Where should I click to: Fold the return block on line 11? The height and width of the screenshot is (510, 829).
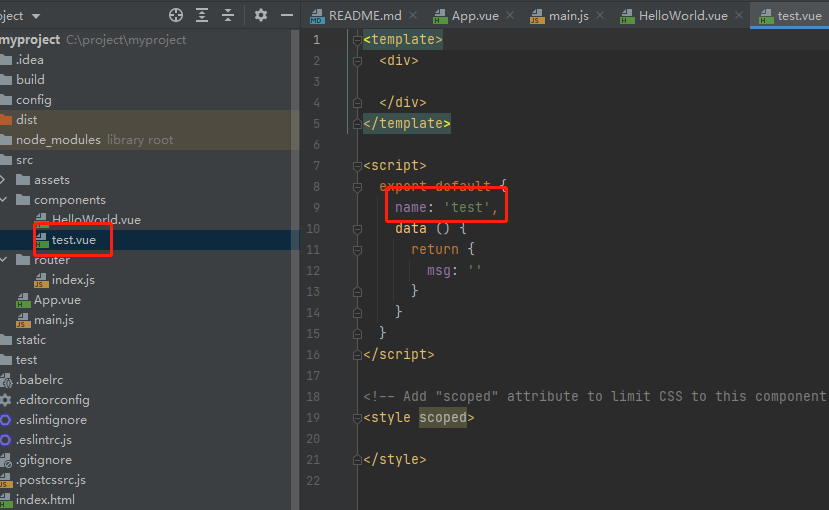pos(357,250)
